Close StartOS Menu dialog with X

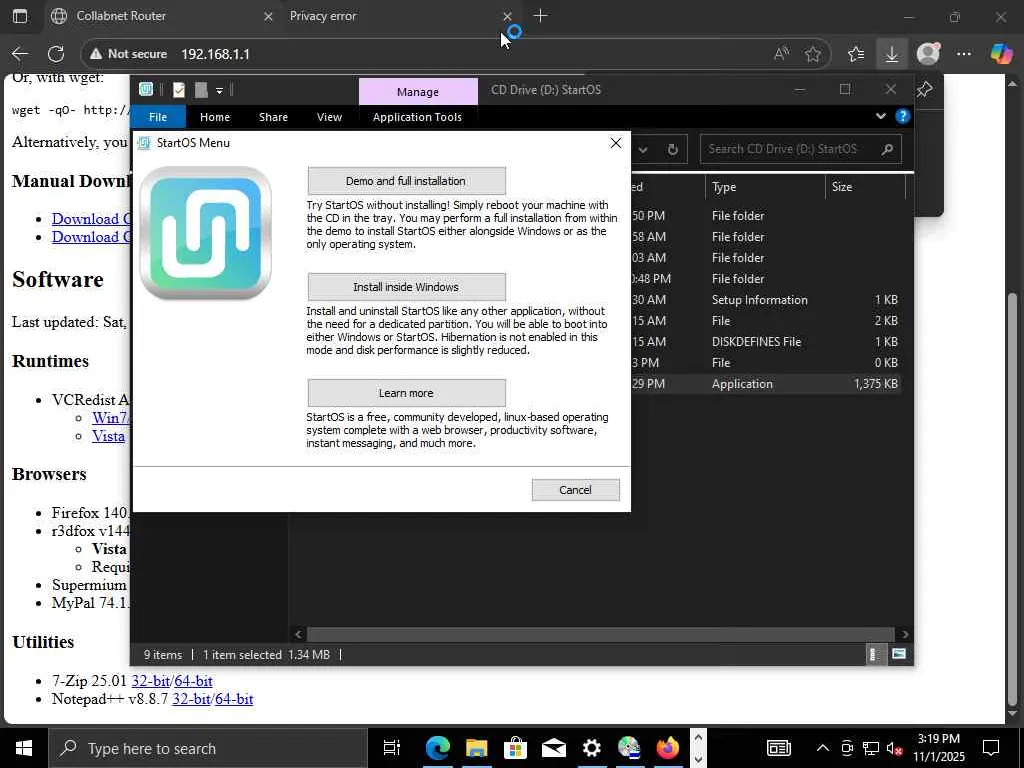click(x=615, y=143)
